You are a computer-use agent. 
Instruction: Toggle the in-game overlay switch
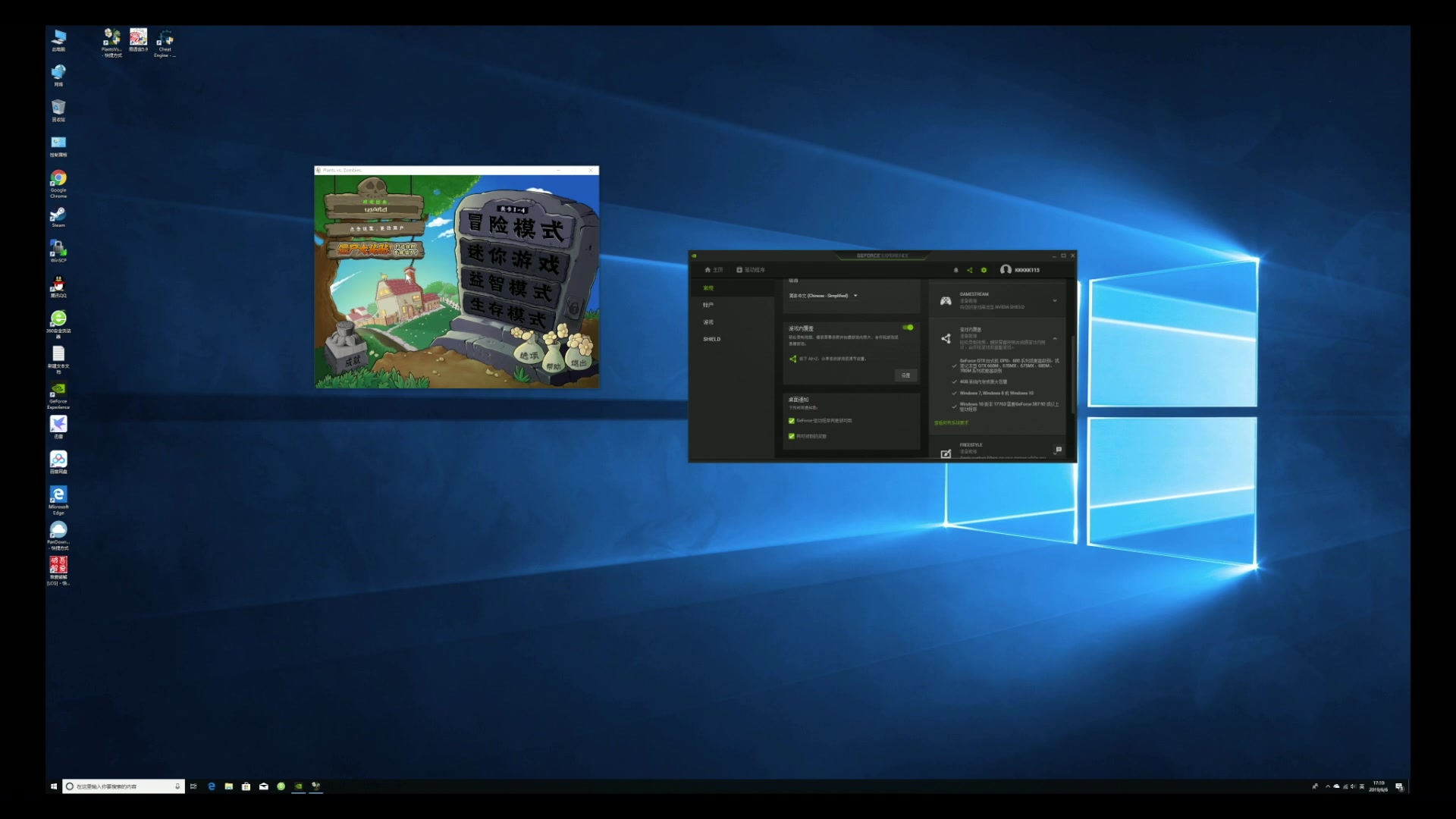click(x=908, y=328)
